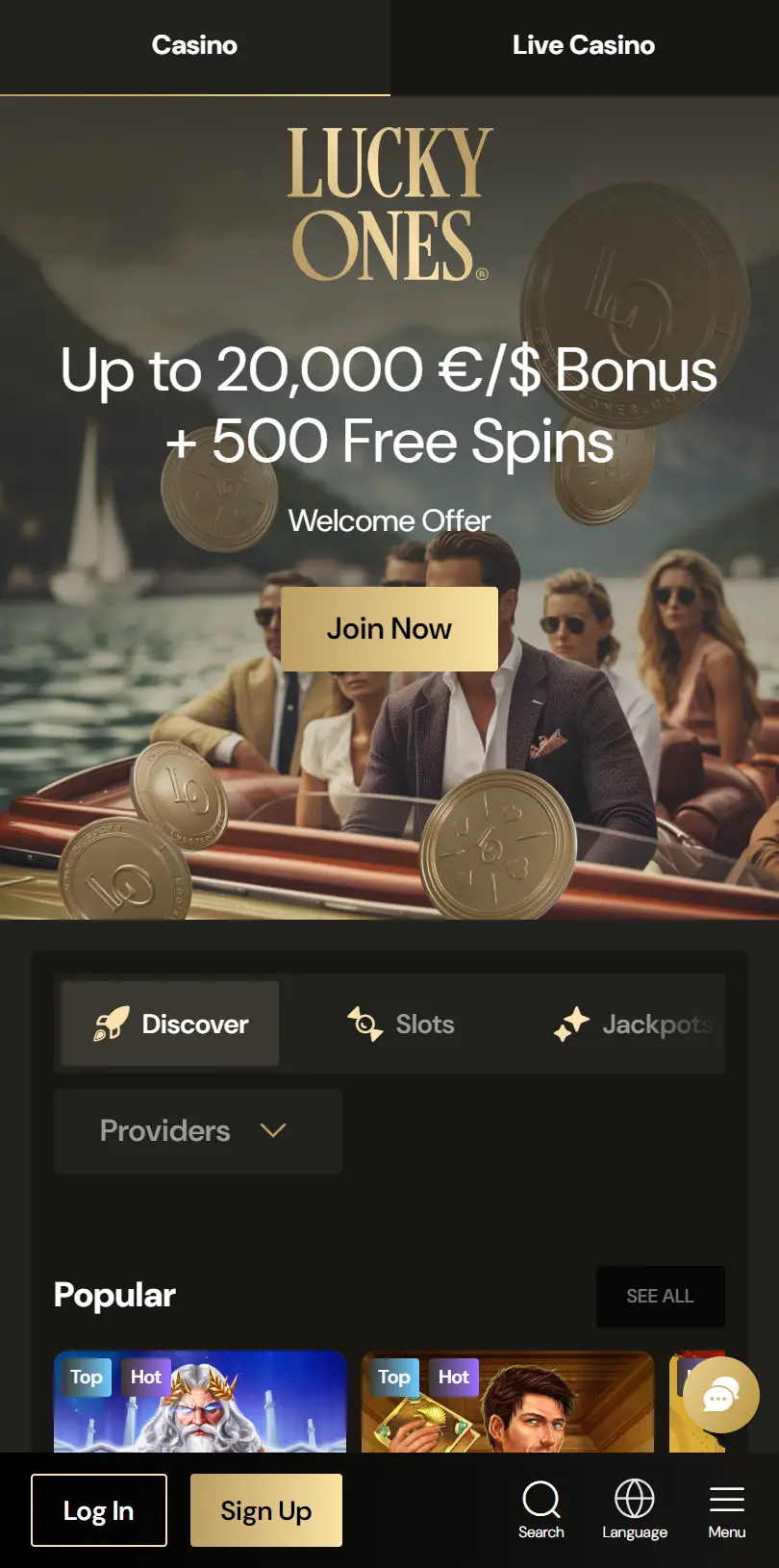Select the Slots category tab
The image size is (779, 1568).
point(401,1024)
